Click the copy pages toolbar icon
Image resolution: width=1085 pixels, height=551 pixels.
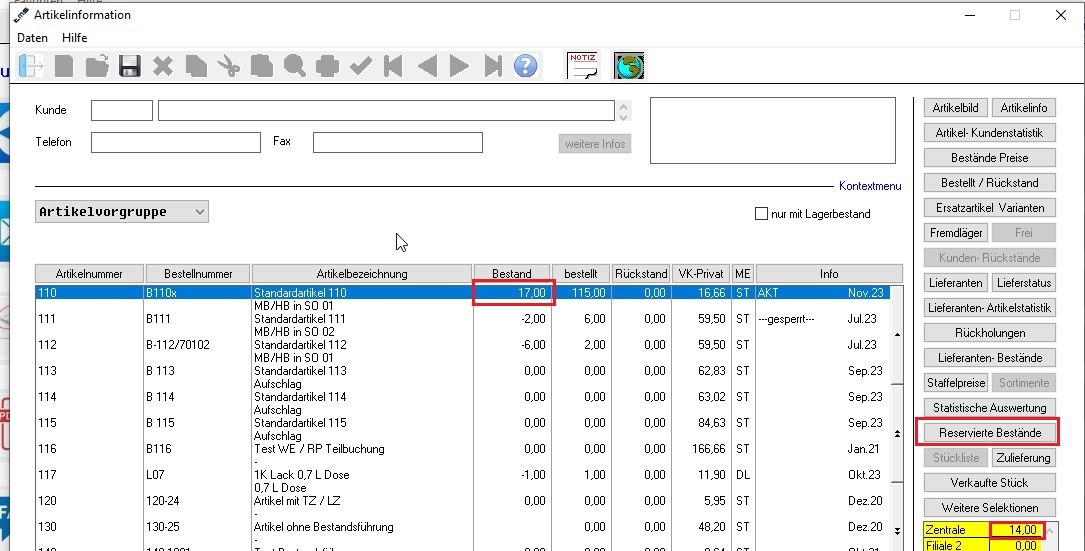click(x=196, y=66)
